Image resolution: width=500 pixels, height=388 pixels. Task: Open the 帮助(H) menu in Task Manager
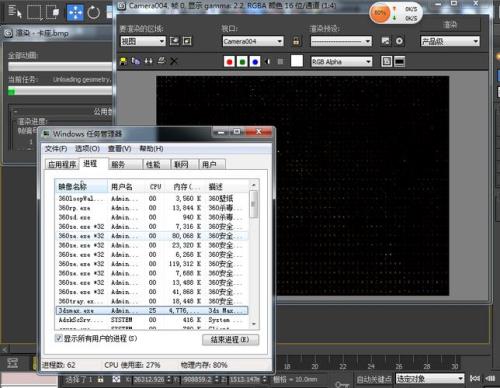(x=151, y=149)
